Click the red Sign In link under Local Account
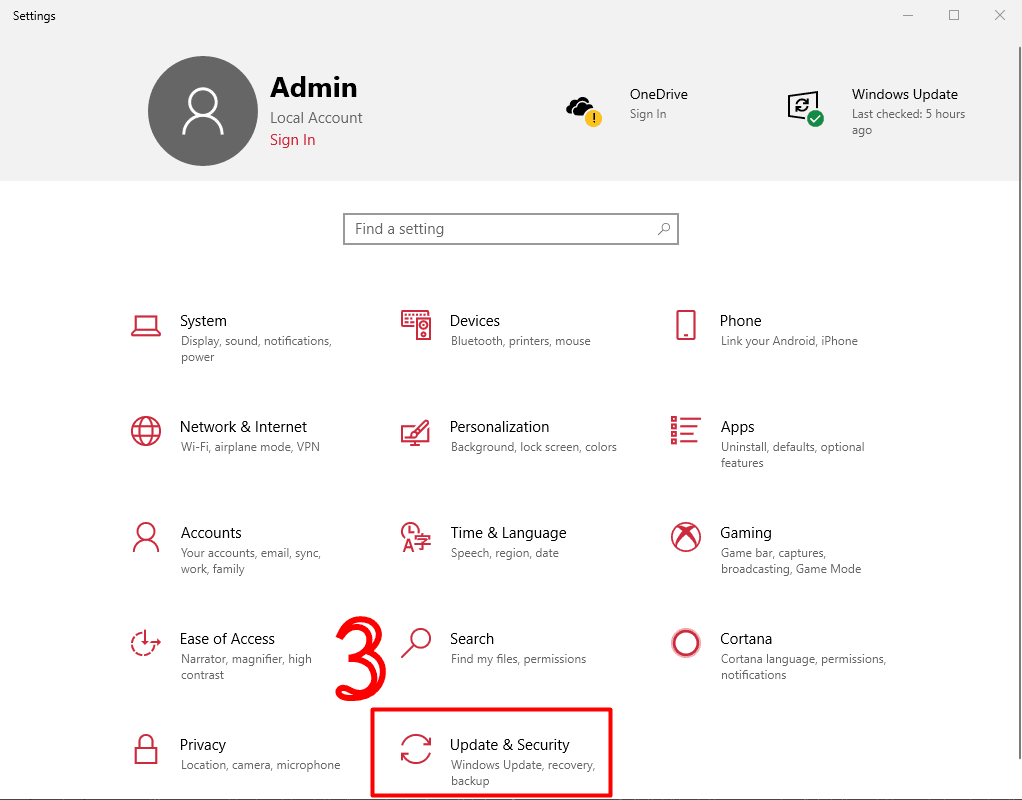Image resolution: width=1022 pixels, height=800 pixels. (293, 140)
